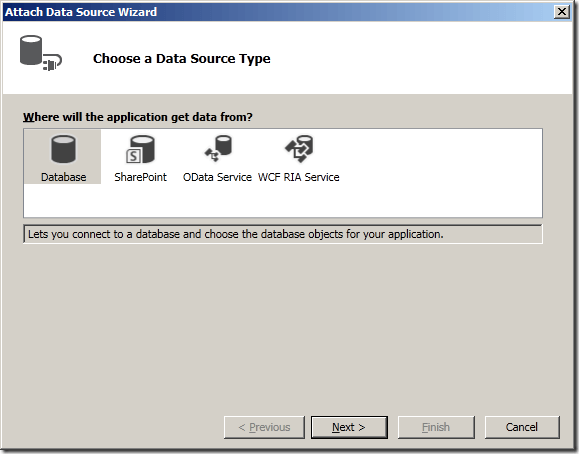579x454 pixels.
Task: Click "Where will the application get data from?"
Action: pyautogui.click(x=138, y=117)
